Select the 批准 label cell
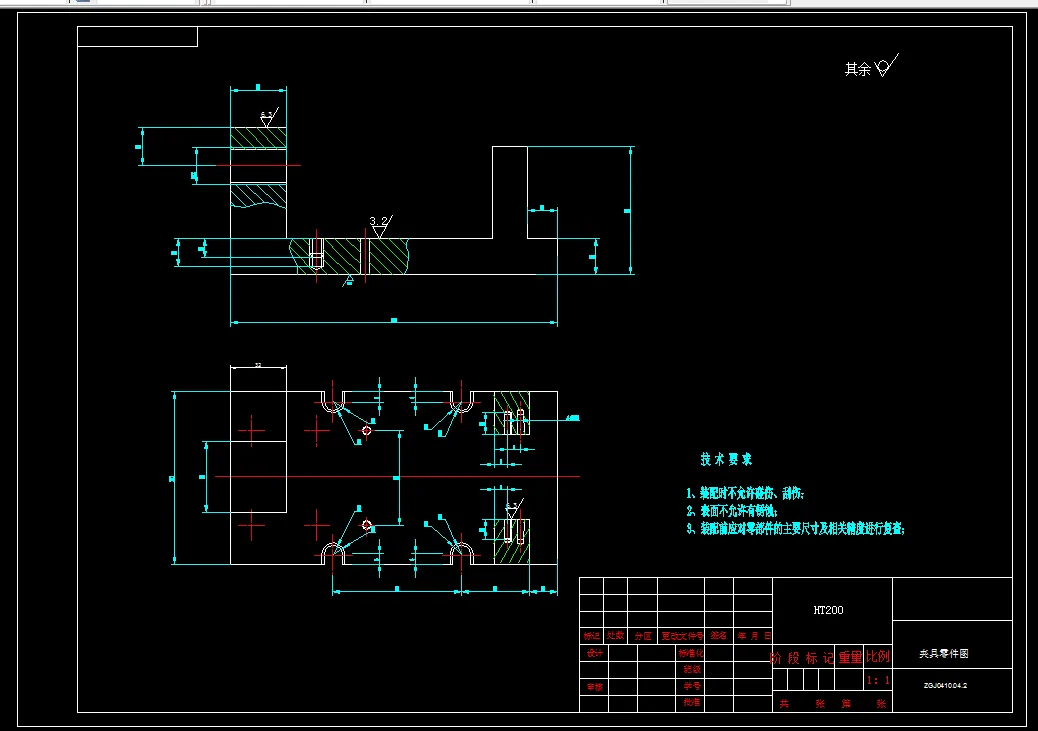 click(x=691, y=702)
